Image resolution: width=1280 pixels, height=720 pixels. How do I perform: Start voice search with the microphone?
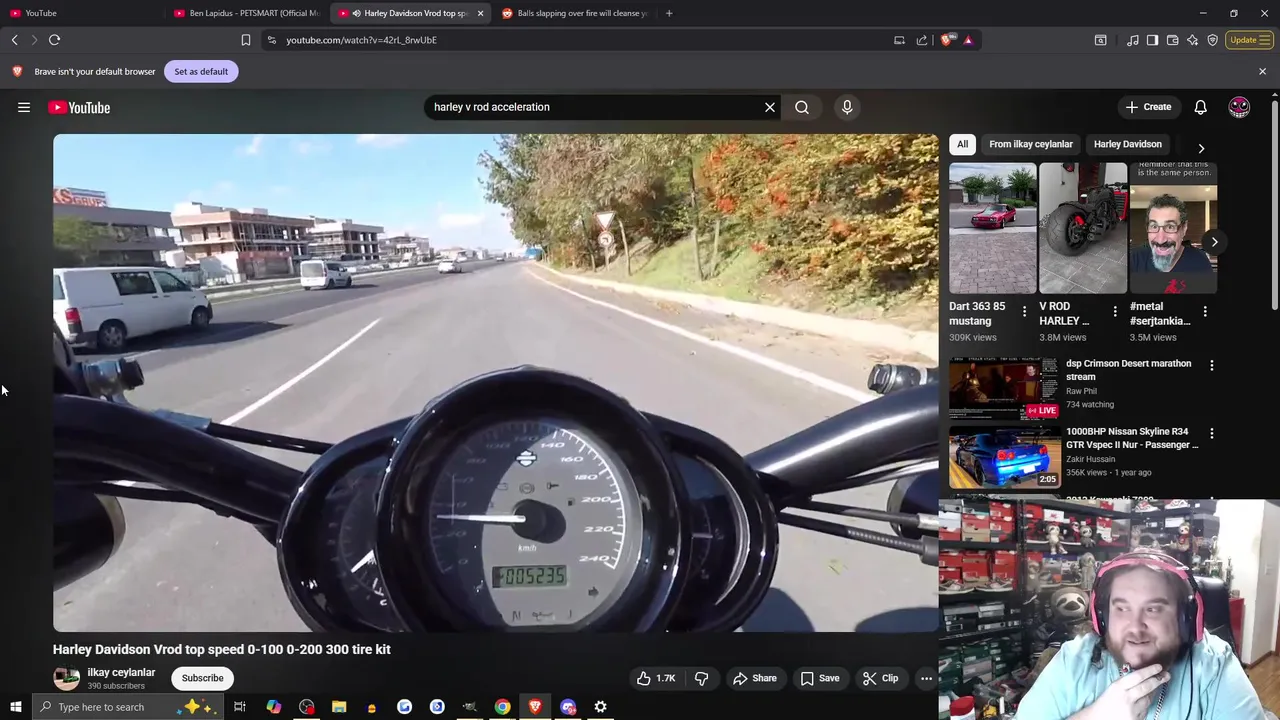pyautogui.click(x=847, y=107)
